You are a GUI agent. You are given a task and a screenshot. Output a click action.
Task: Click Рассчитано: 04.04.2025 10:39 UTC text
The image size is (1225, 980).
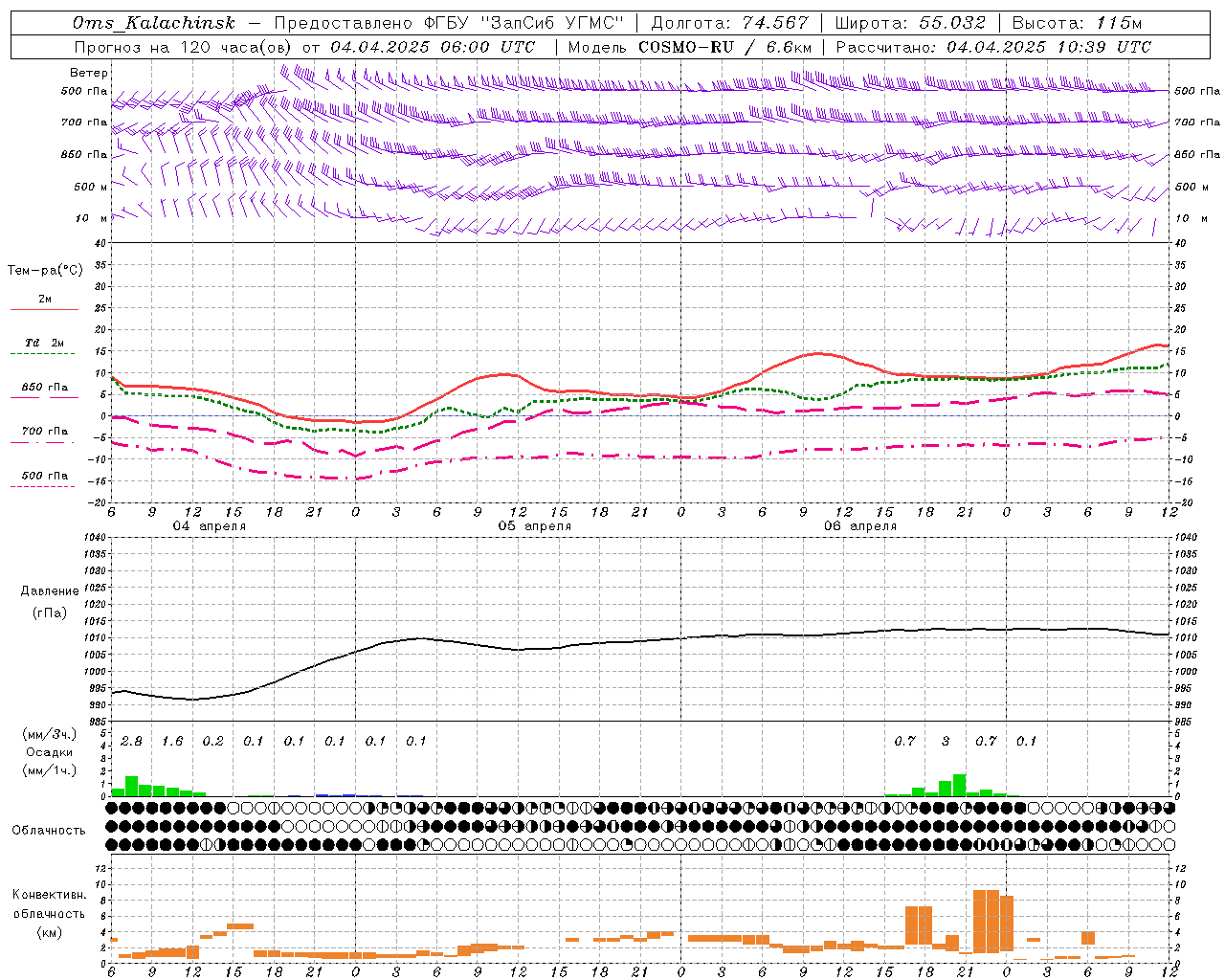(993, 47)
